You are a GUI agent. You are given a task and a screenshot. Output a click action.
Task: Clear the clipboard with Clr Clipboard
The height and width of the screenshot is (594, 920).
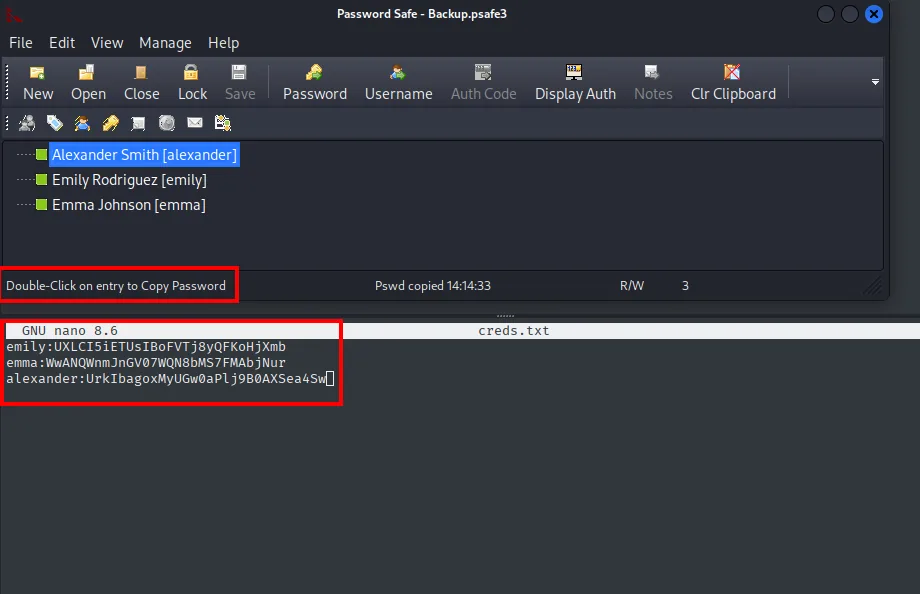pos(733,83)
